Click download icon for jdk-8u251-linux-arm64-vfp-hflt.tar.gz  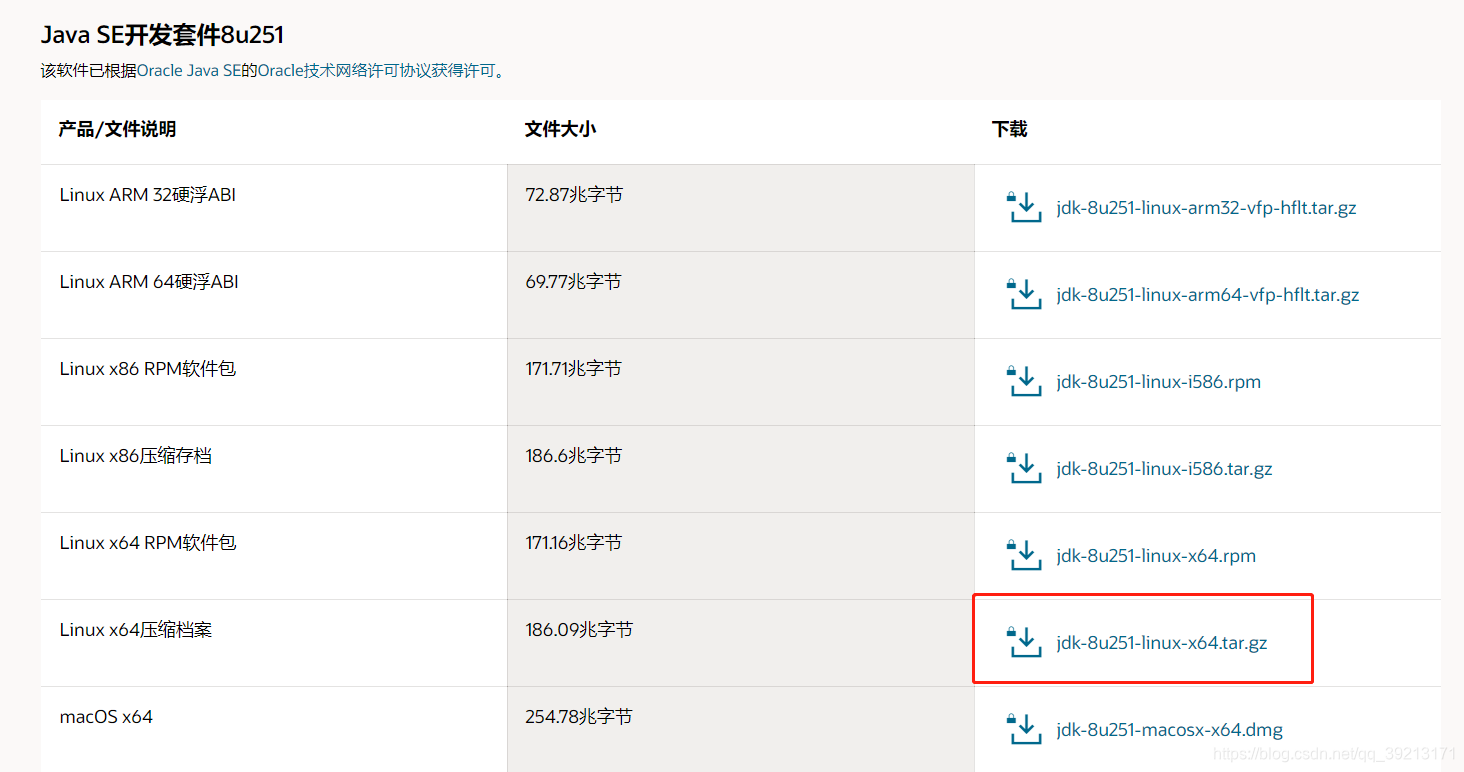pos(1024,294)
